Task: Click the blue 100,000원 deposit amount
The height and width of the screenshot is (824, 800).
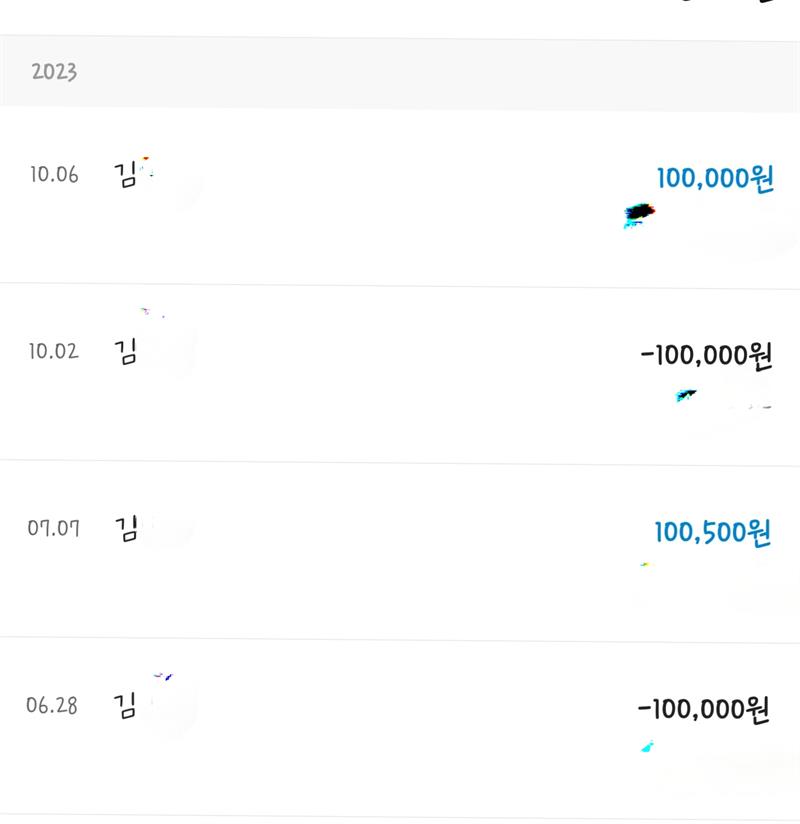Action: (x=715, y=179)
